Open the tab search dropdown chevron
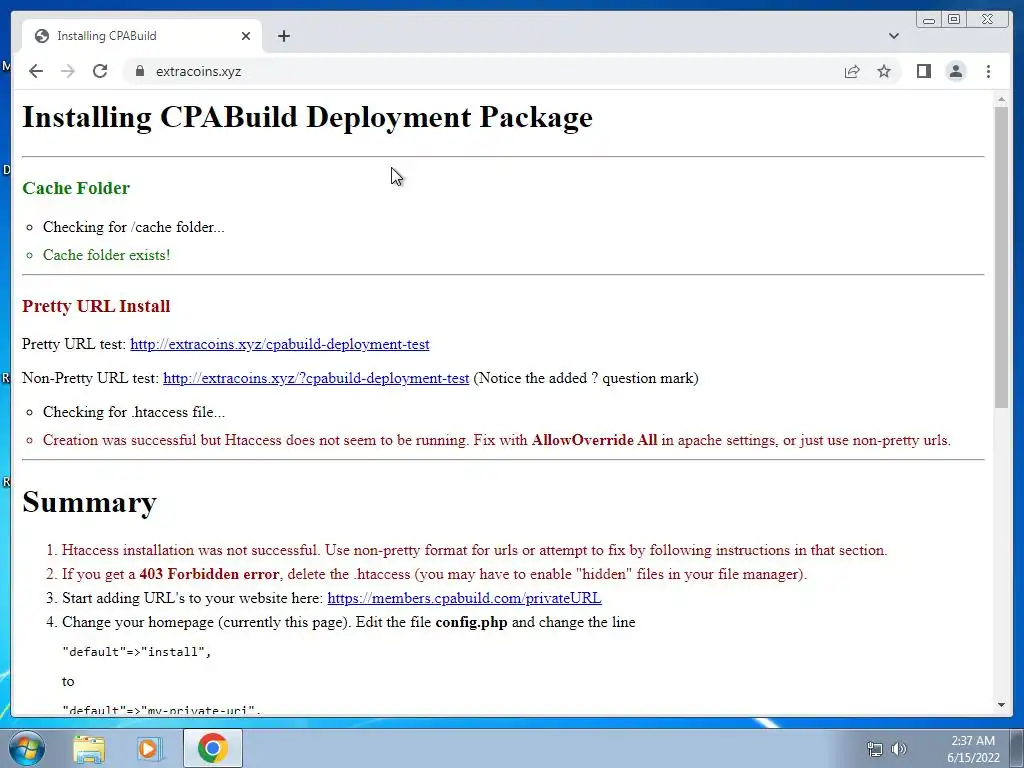This screenshot has height=768, width=1024. click(894, 36)
